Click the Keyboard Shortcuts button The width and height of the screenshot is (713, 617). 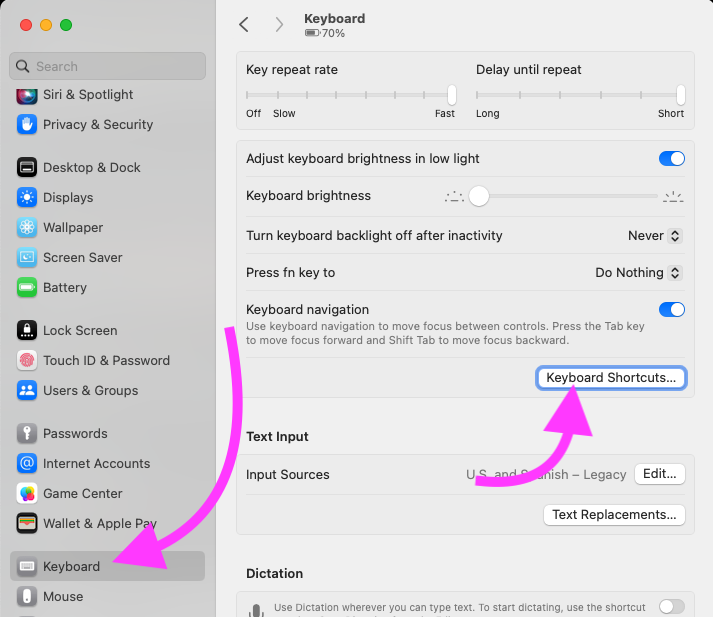611,378
